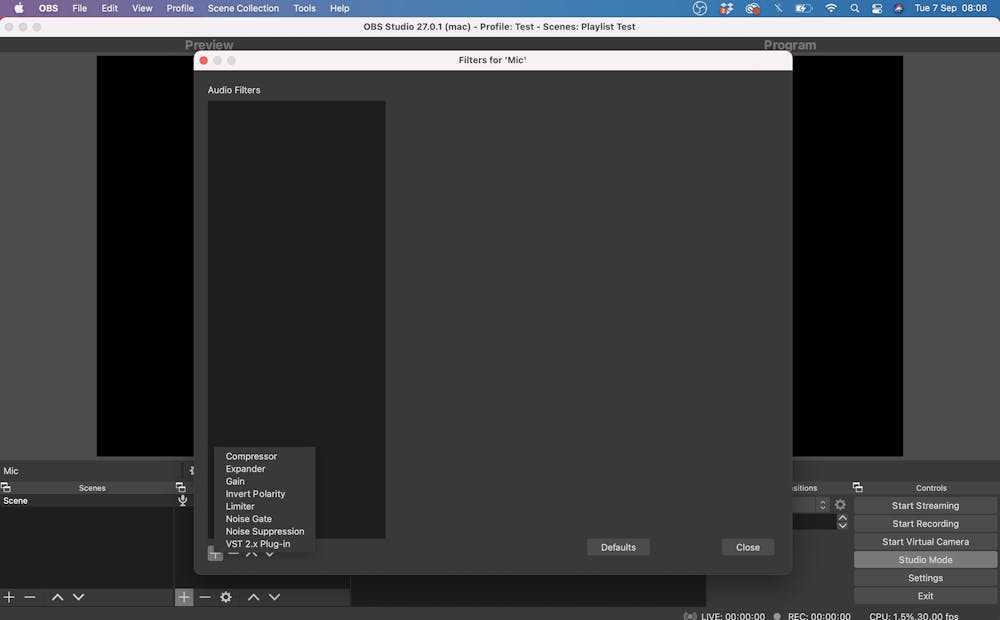Image resolution: width=1000 pixels, height=620 pixels.
Task: Open the Edit menu
Action: [109, 8]
